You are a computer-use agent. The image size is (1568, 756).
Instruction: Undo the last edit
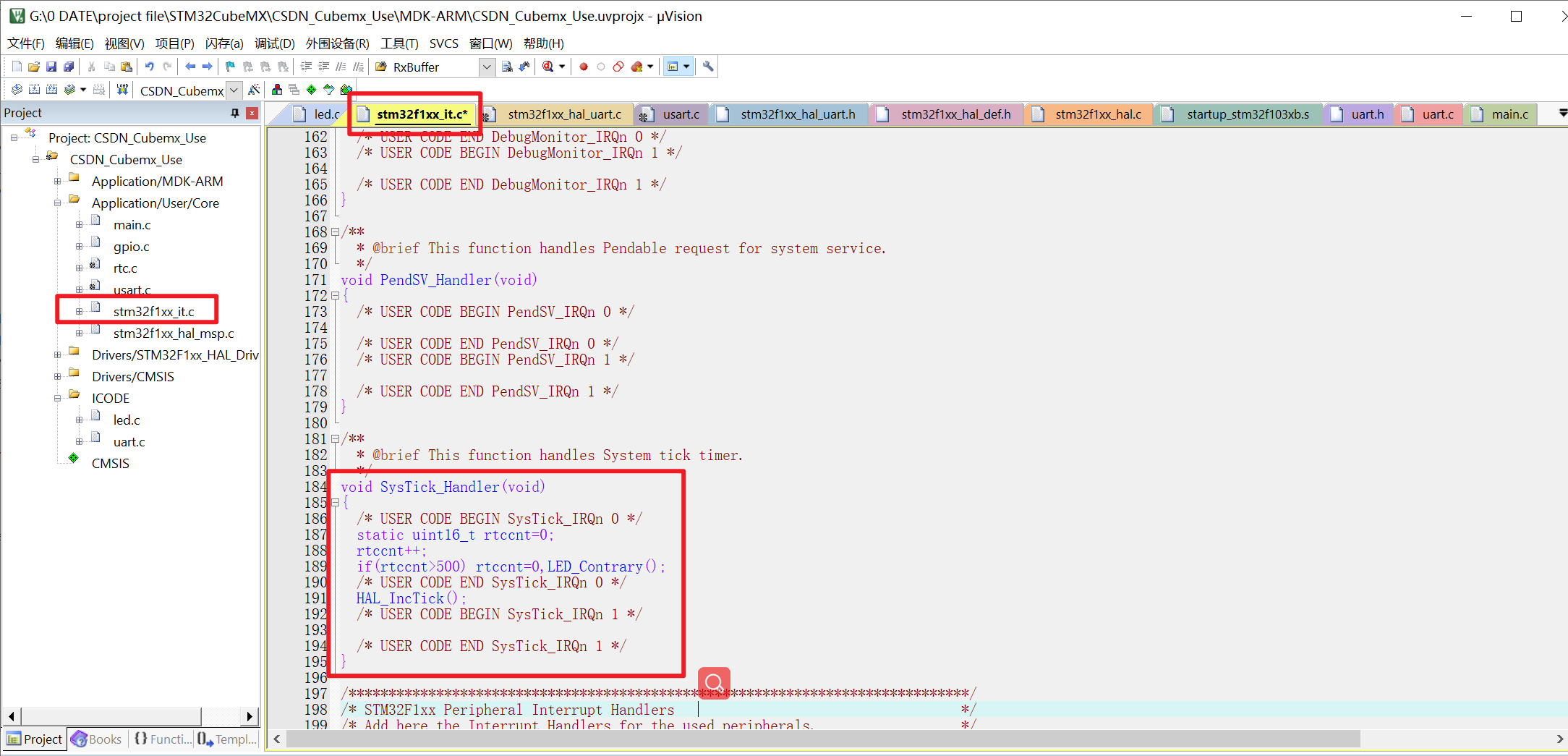coord(150,67)
